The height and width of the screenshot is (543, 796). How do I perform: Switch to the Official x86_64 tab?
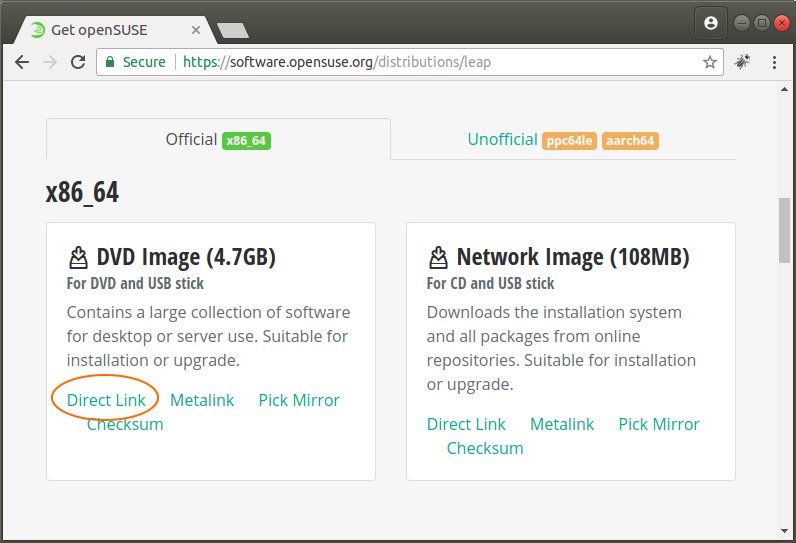[x=218, y=140]
